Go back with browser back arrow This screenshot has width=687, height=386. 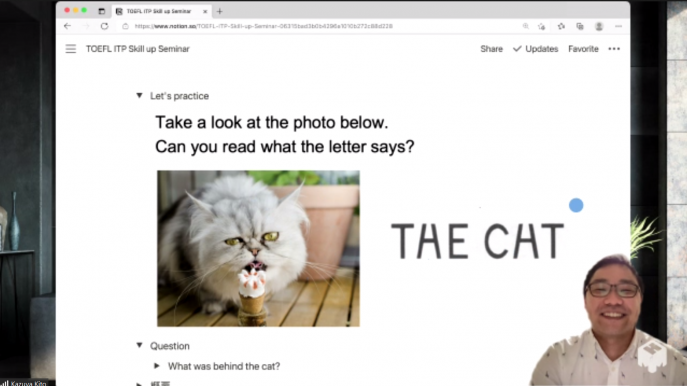[67, 26]
